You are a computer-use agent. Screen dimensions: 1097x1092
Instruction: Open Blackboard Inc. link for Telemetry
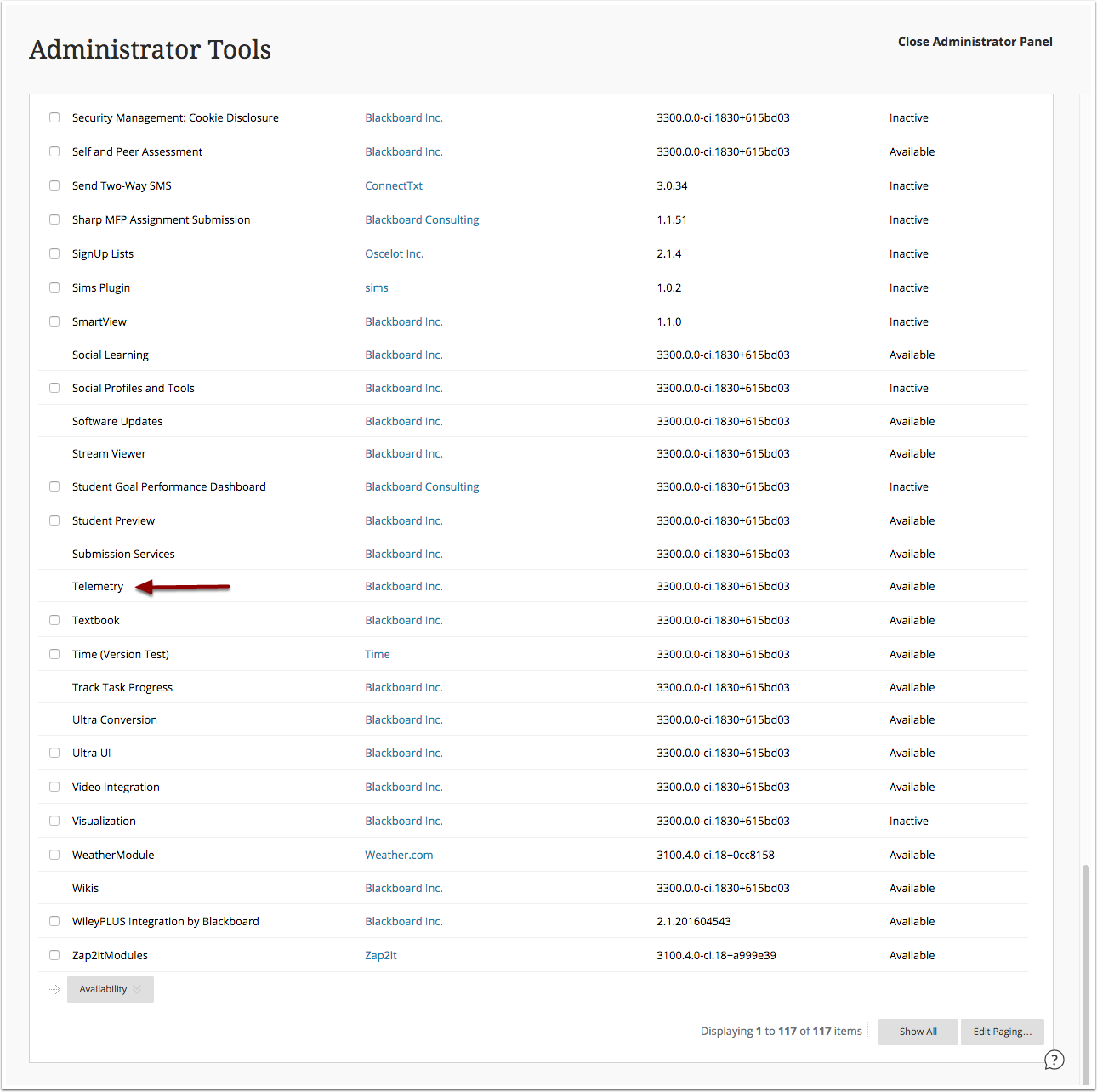pos(404,586)
